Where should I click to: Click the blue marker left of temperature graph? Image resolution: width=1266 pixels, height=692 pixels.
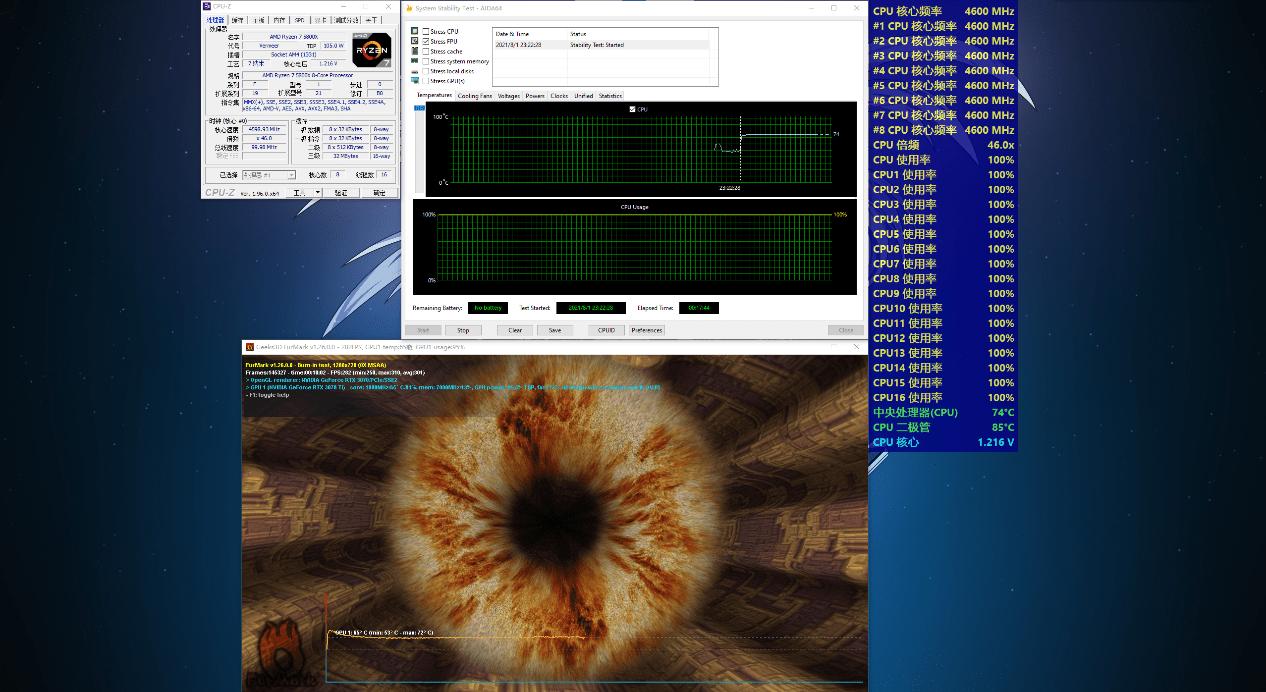tap(419, 108)
